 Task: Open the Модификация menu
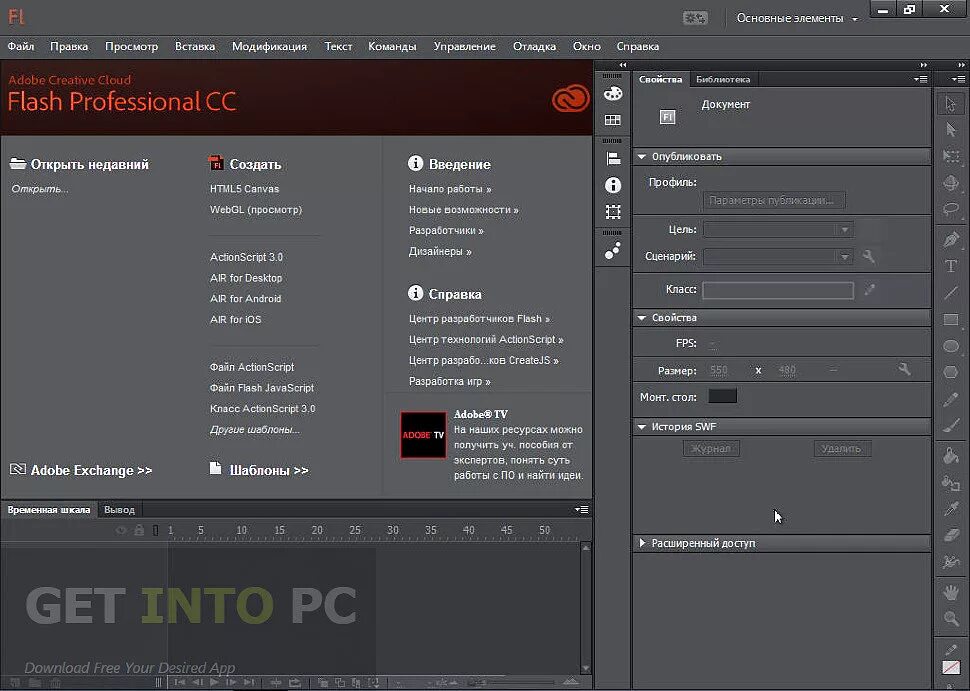point(269,46)
